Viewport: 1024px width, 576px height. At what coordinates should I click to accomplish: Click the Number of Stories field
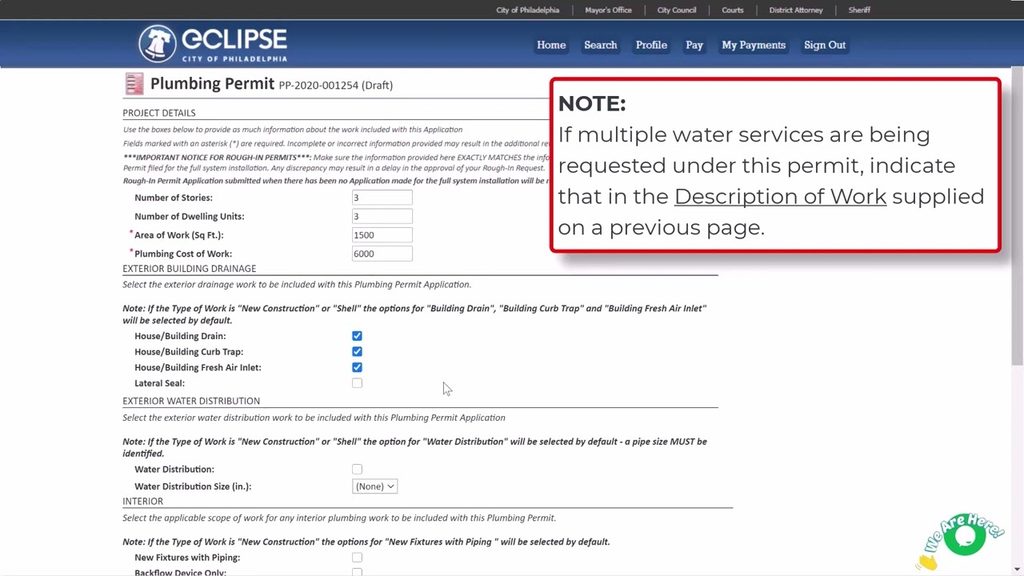coord(382,197)
